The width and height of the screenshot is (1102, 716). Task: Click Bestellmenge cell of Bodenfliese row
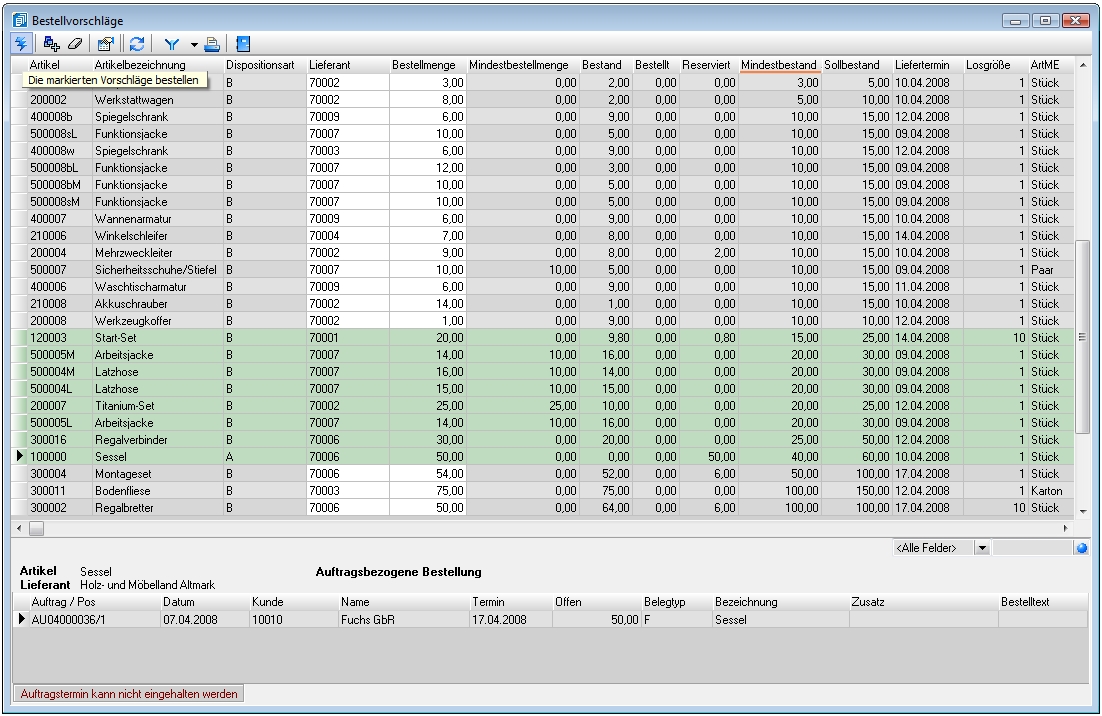(x=428, y=491)
